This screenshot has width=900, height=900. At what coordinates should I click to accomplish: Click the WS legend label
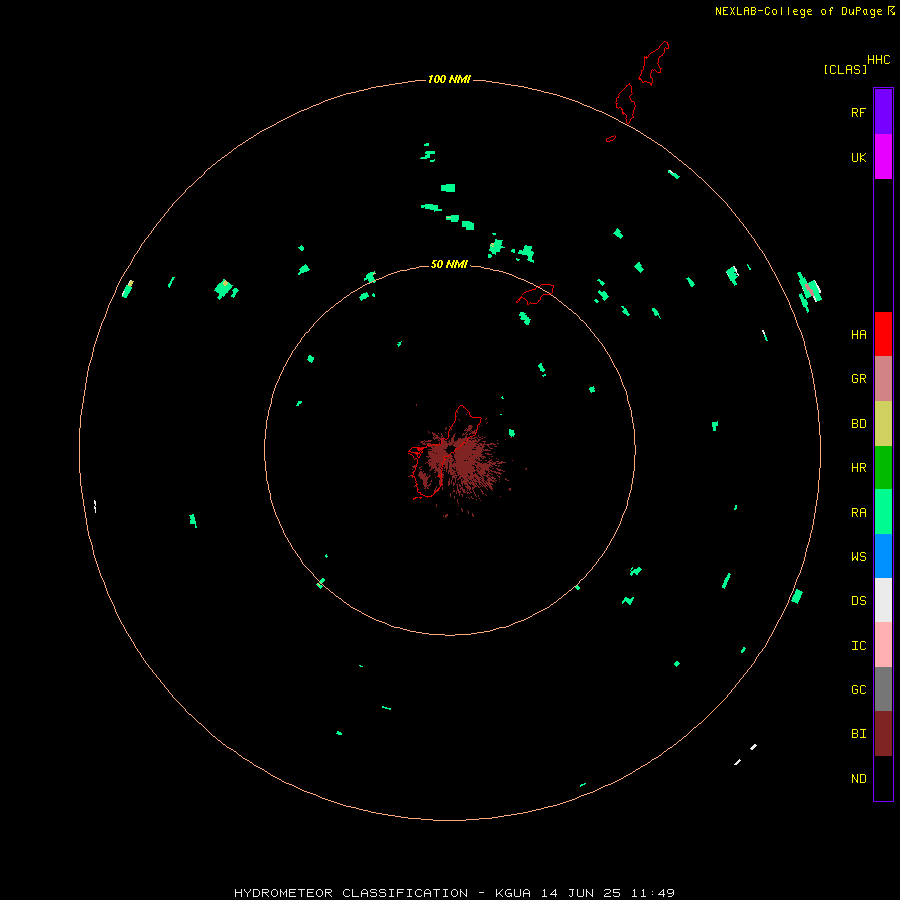pos(858,557)
